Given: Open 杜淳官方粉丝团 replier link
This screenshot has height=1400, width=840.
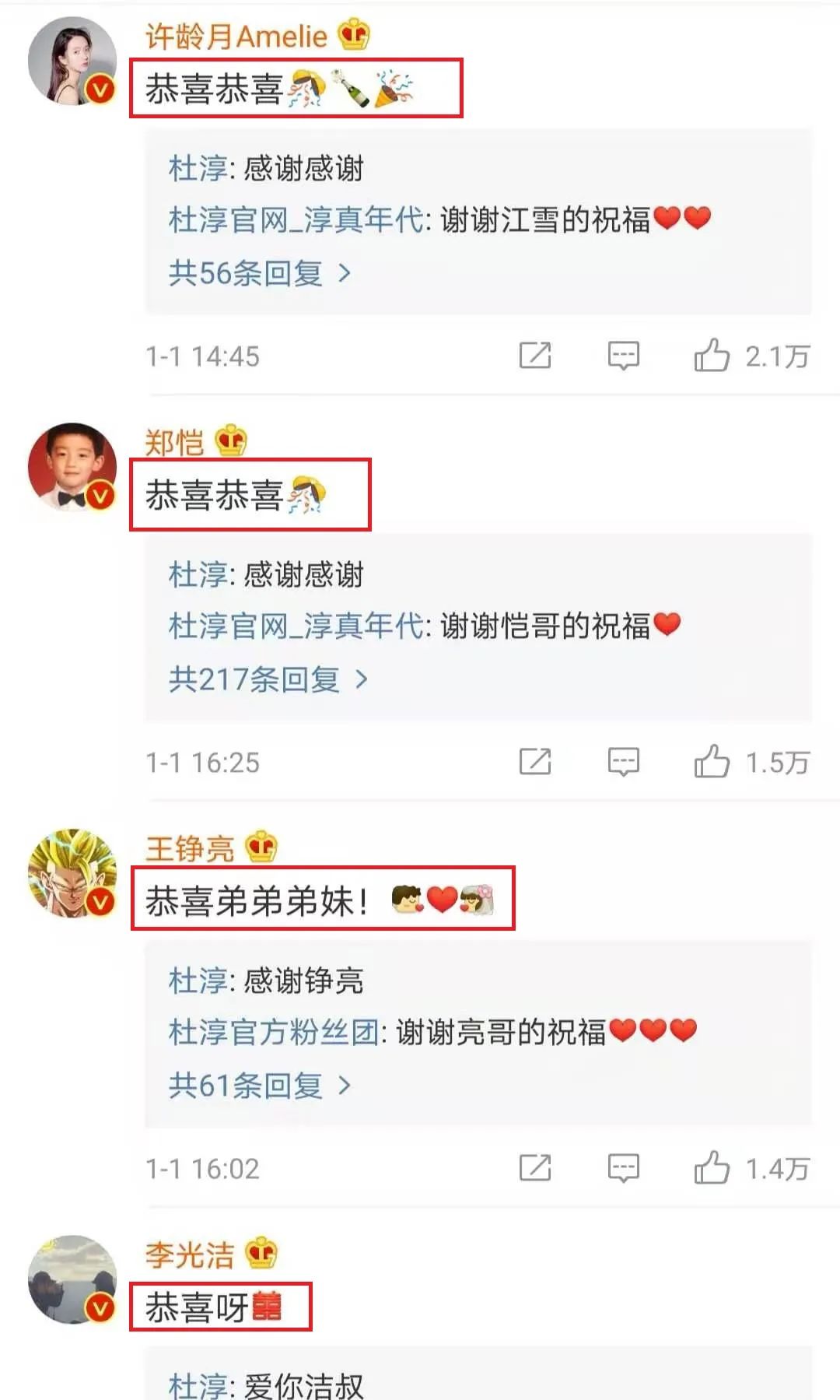Looking at the screenshot, I should [x=274, y=1033].
